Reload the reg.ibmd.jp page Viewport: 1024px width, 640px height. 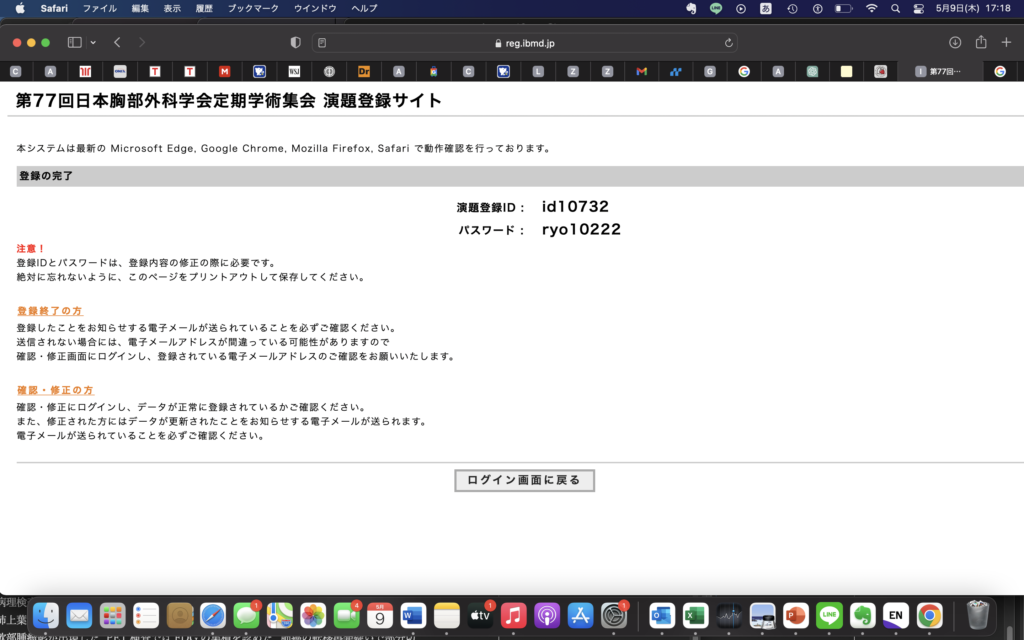[x=730, y=42]
